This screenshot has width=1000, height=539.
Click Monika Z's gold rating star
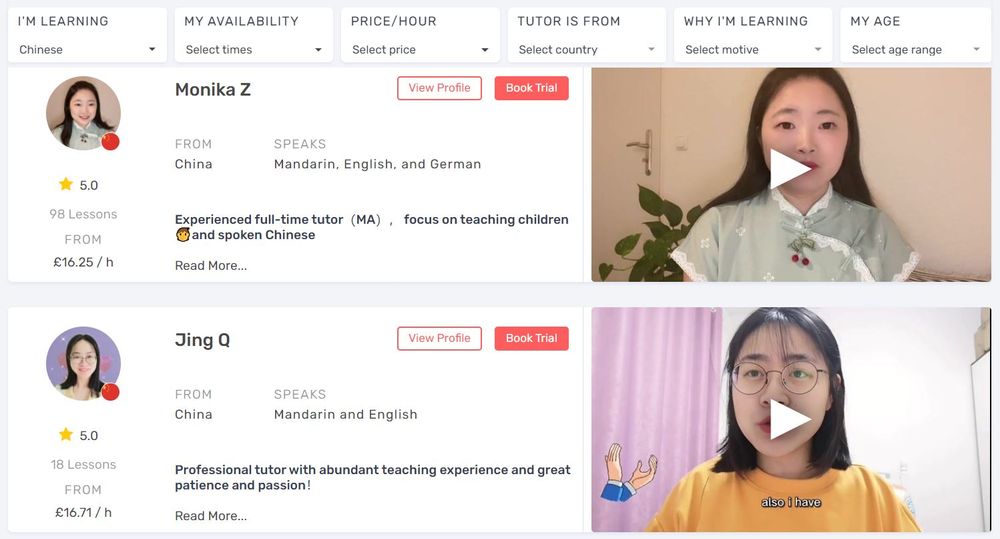[66, 184]
